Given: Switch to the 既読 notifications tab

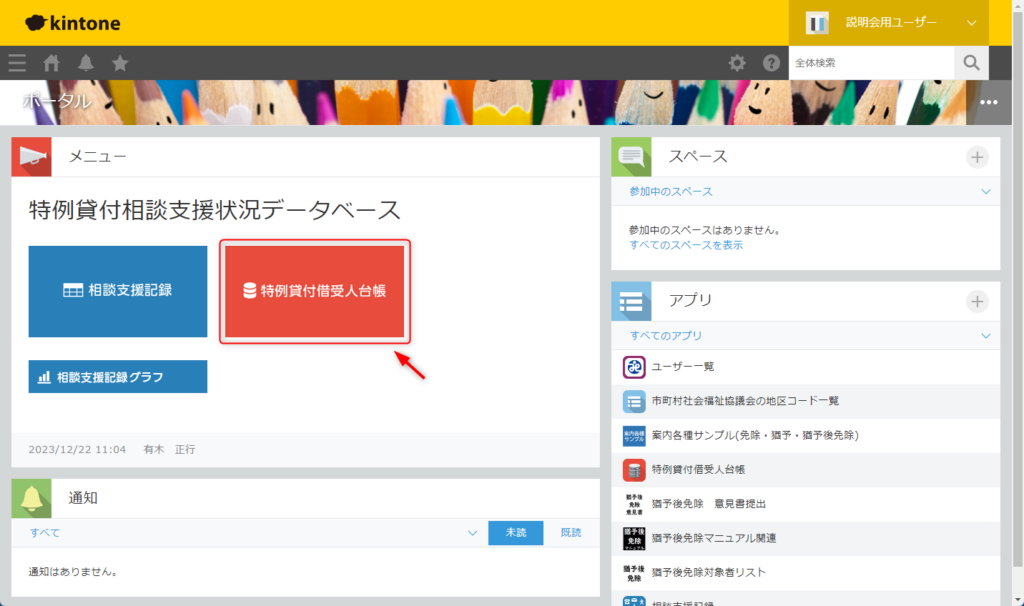Looking at the screenshot, I should click(x=570, y=533).
